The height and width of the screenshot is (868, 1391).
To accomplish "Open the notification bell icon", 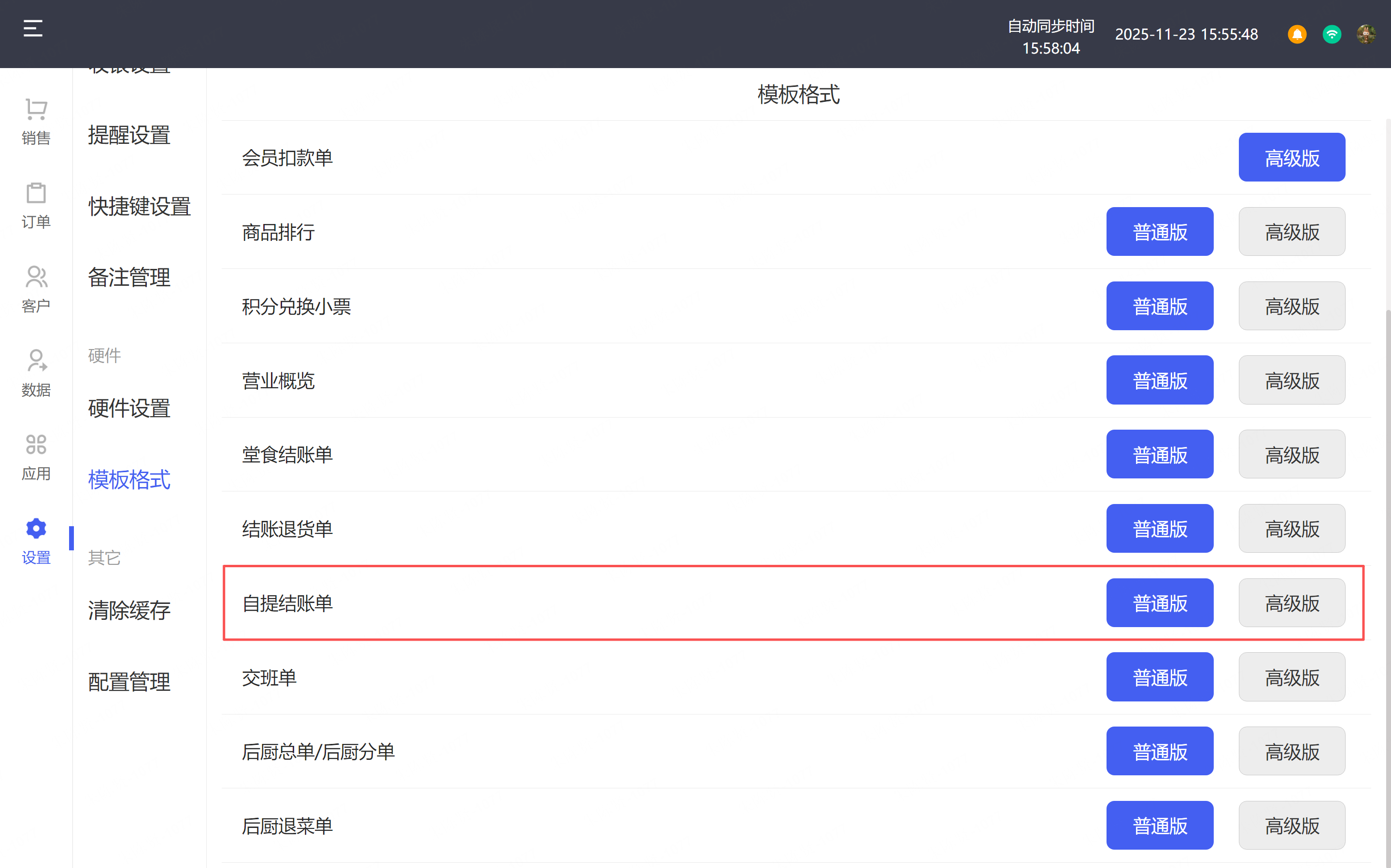I will point(1297,34).
